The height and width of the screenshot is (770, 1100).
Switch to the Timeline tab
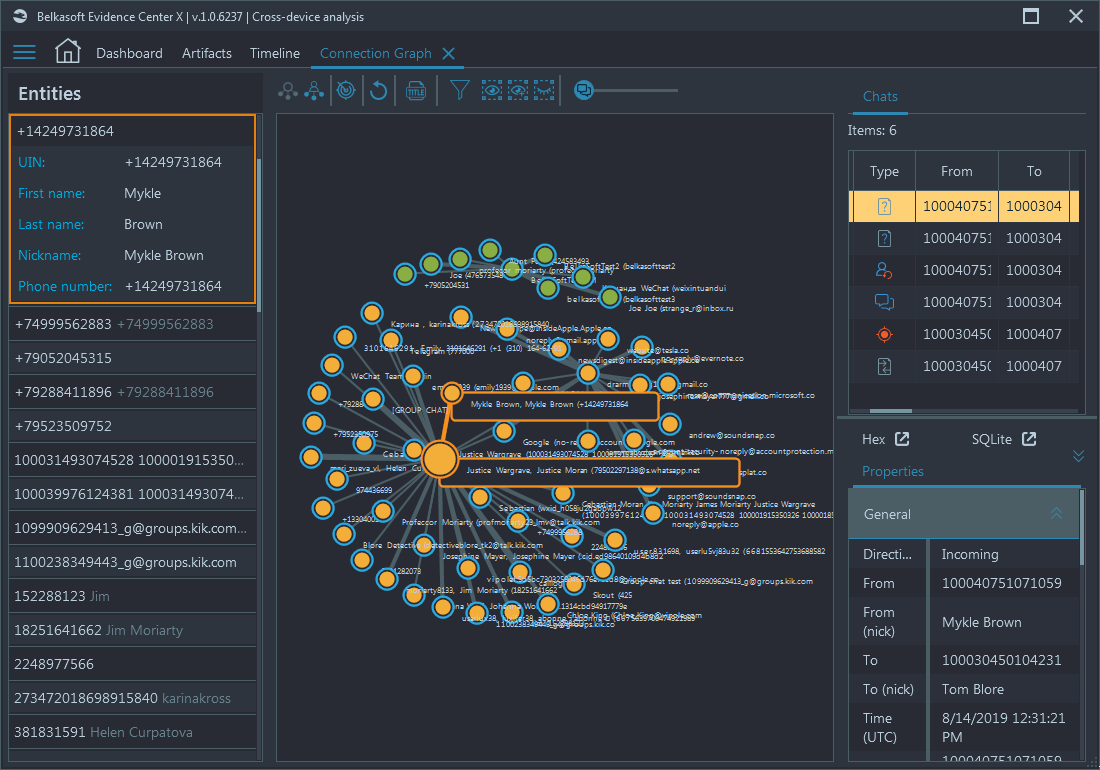pyautogui.click(x=275, y=53)
